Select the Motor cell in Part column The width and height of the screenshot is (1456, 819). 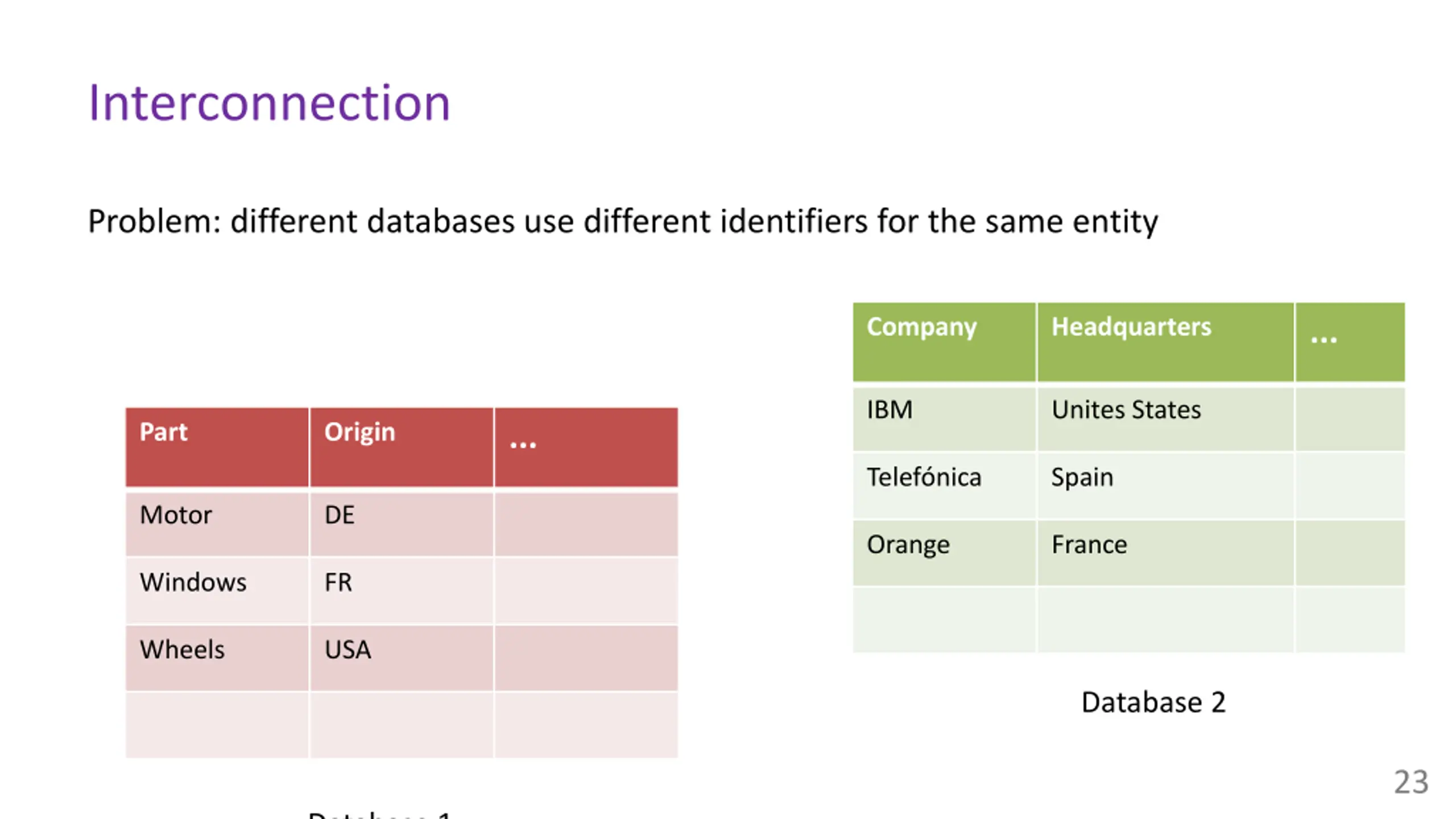217,523
